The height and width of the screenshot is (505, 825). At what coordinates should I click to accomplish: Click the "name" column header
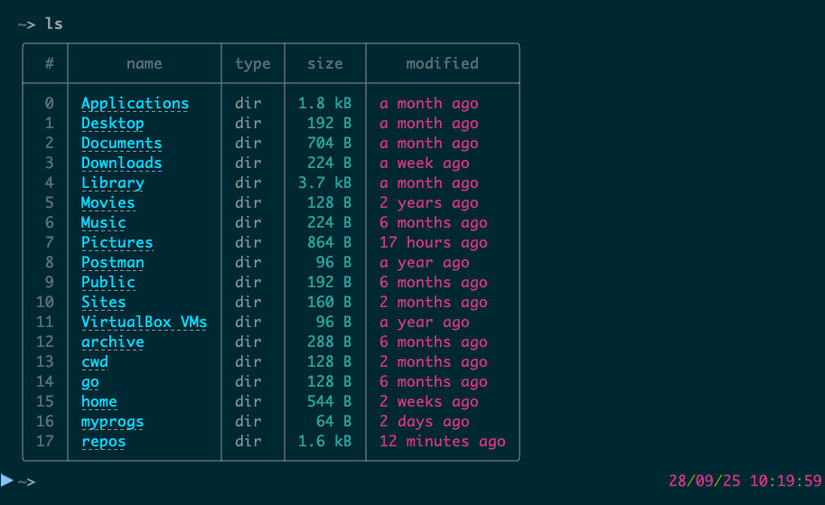(x=144, y=63)
